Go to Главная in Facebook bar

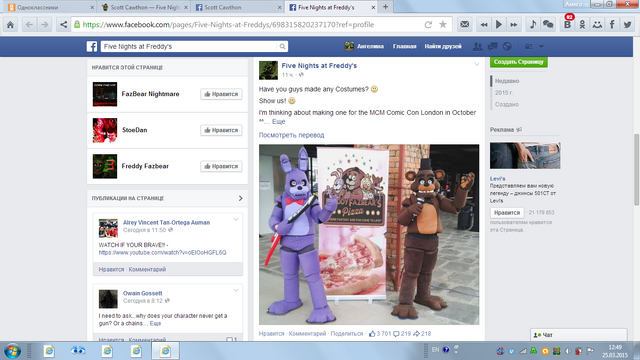pos(404,46)
